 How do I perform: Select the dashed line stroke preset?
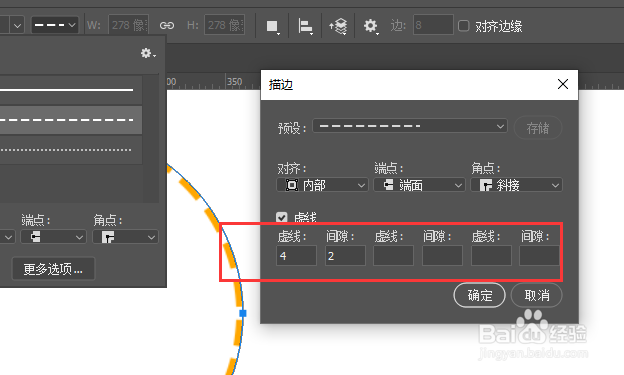click(71, 120)
